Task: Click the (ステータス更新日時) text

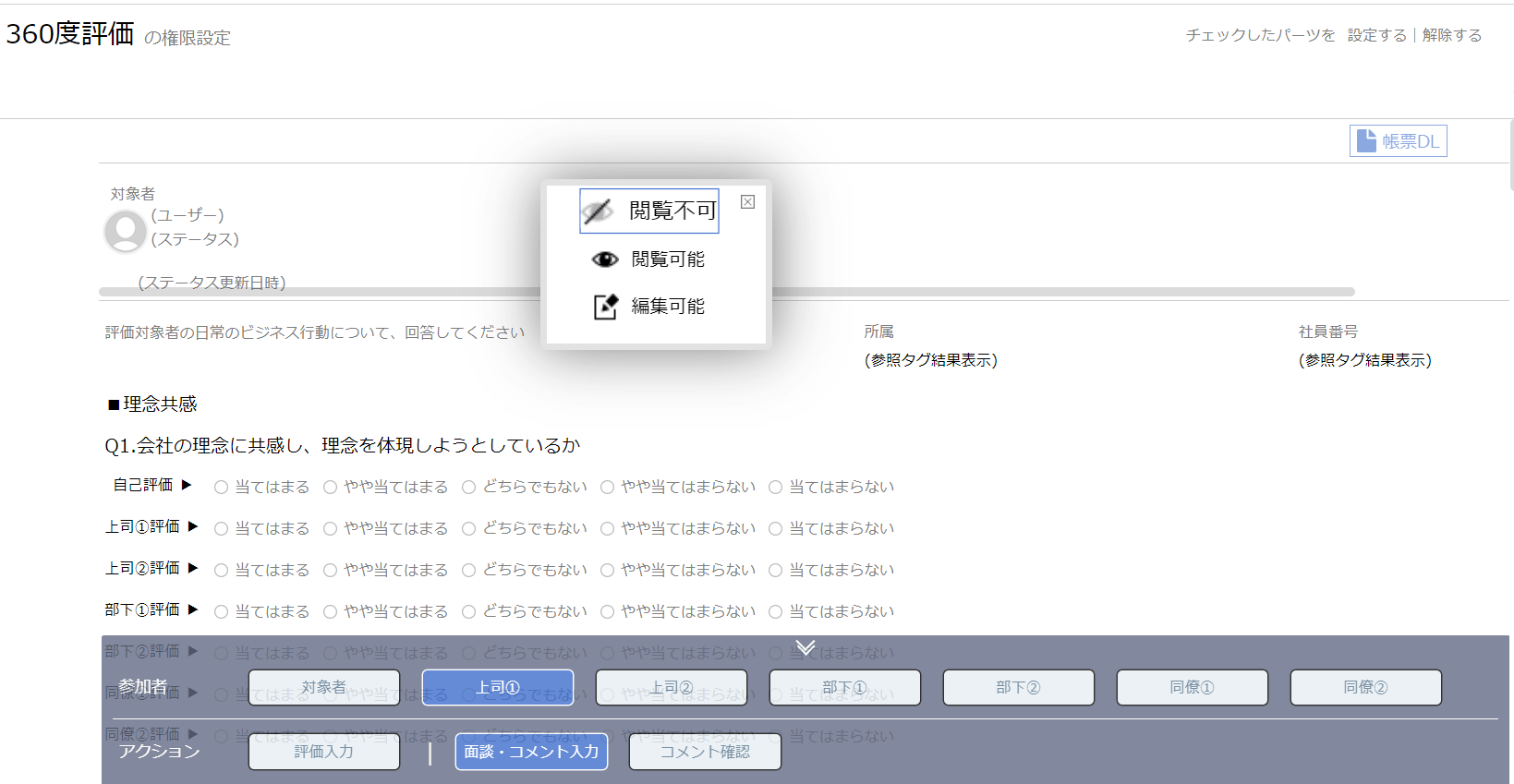Action: pos(212,283)
